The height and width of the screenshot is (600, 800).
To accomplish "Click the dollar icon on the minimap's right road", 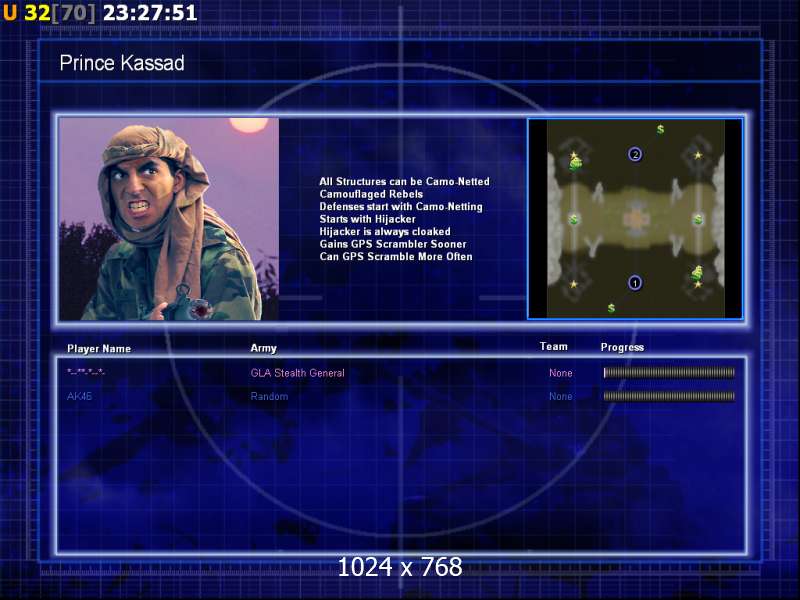I will tap(698, 219).
